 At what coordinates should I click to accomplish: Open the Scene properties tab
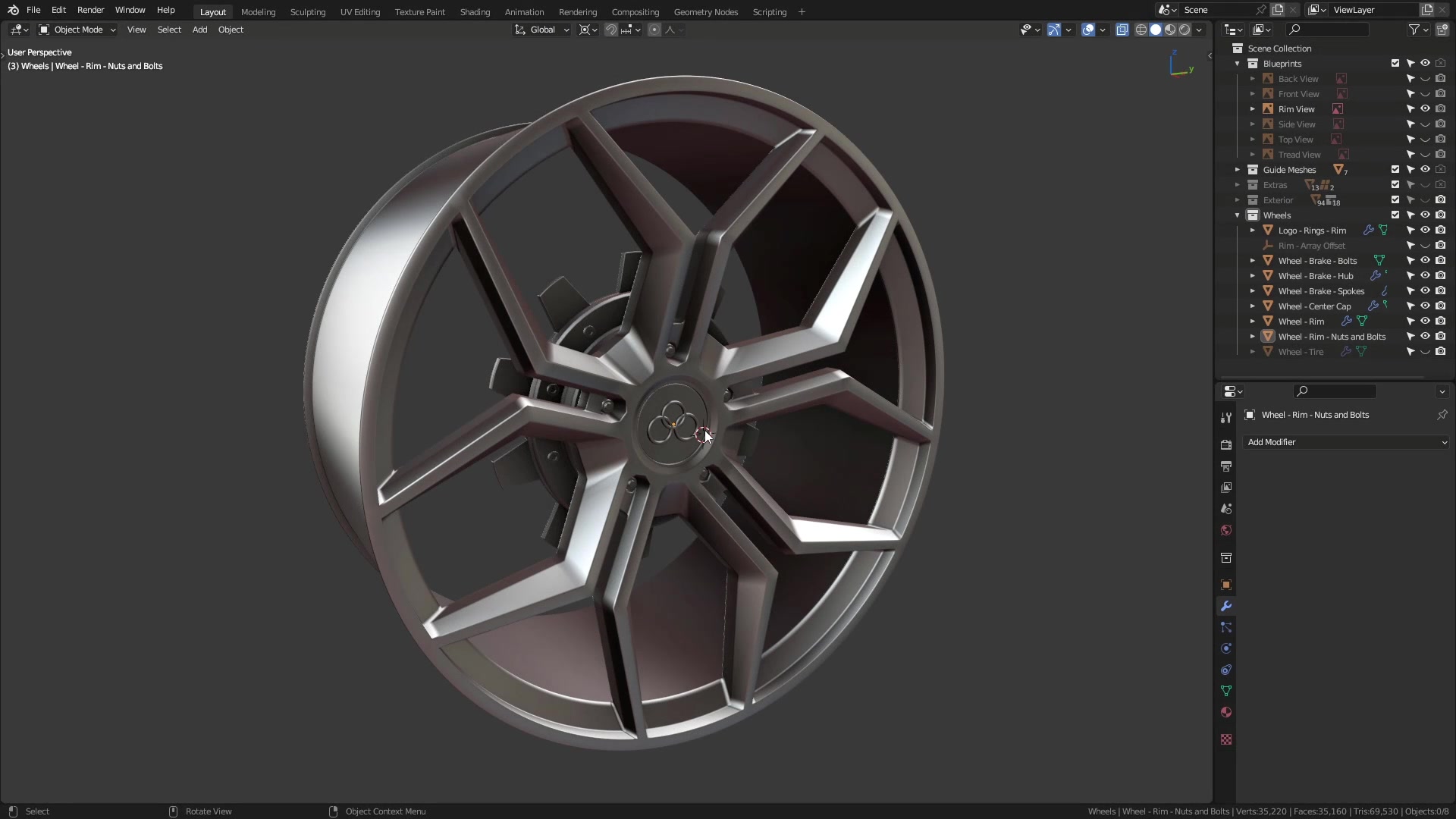coord(1225,509)
